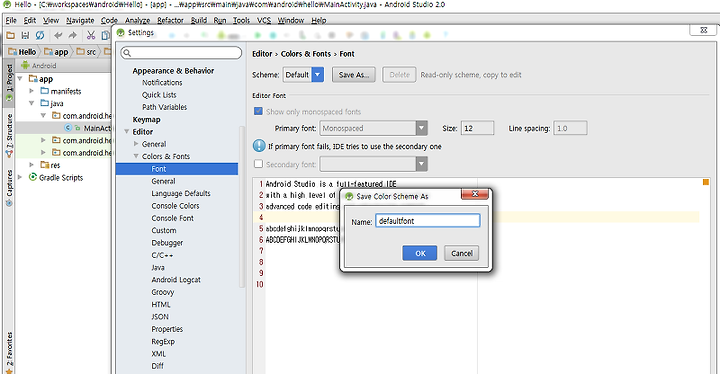Screen dimensions: 720x374
Task: Open the VCS menu
Action: [x=264, y=20]
